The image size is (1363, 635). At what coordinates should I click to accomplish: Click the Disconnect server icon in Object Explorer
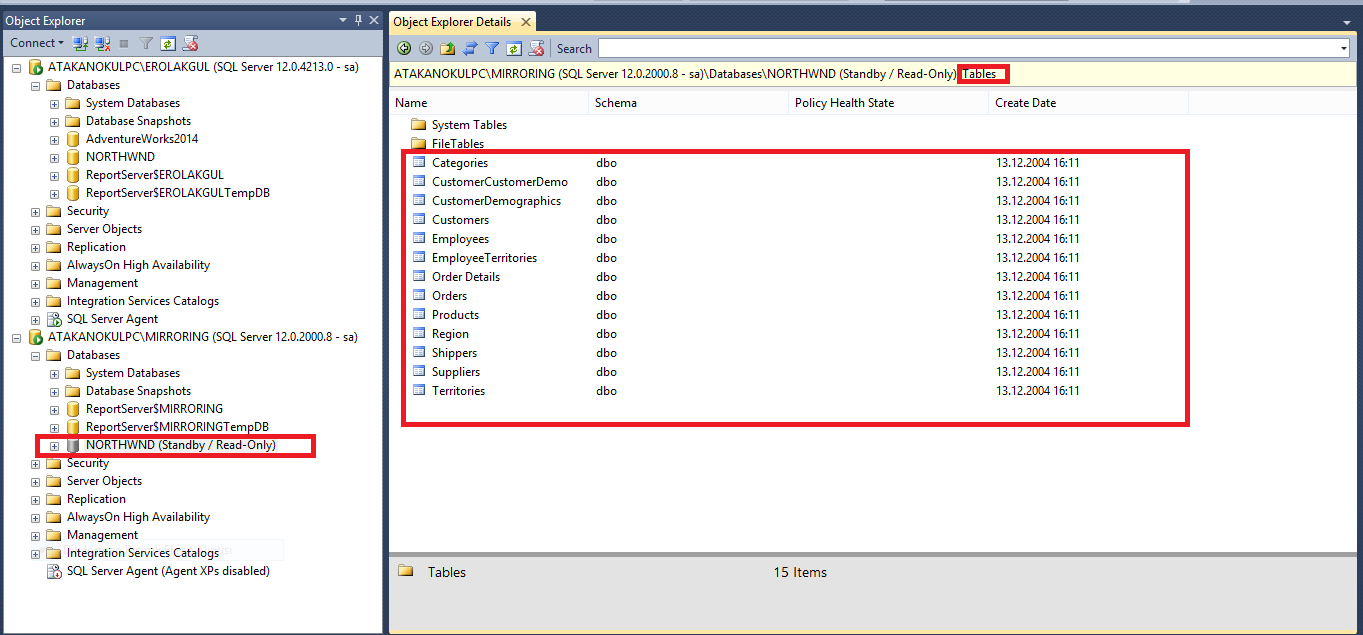101,44
